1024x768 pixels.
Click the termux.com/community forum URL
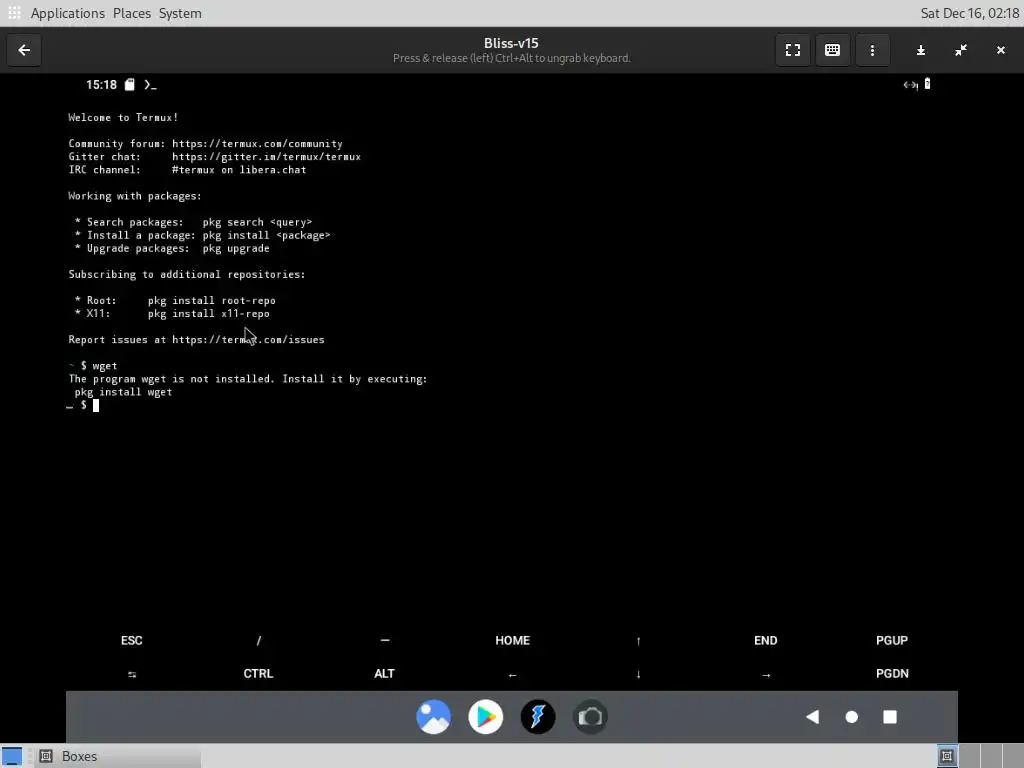[x=257, y=144]
